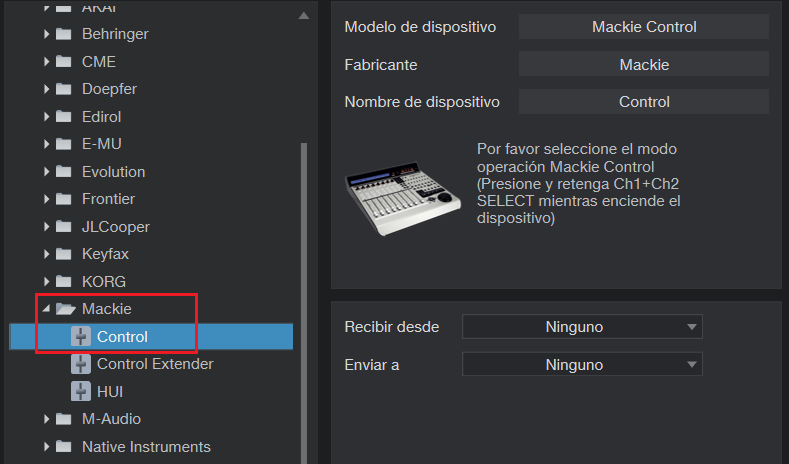Click the Native Instruments folder icon

pos(63,446)
